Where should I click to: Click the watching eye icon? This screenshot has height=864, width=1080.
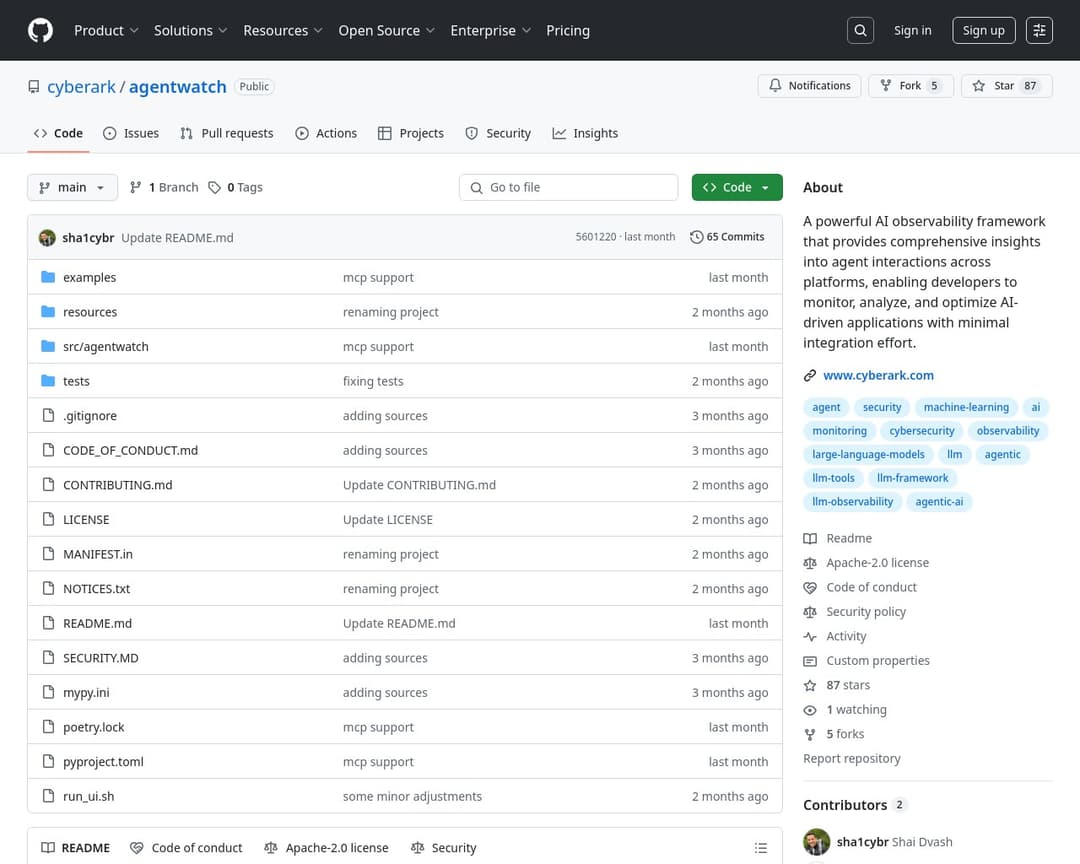[x=810, y=710]
